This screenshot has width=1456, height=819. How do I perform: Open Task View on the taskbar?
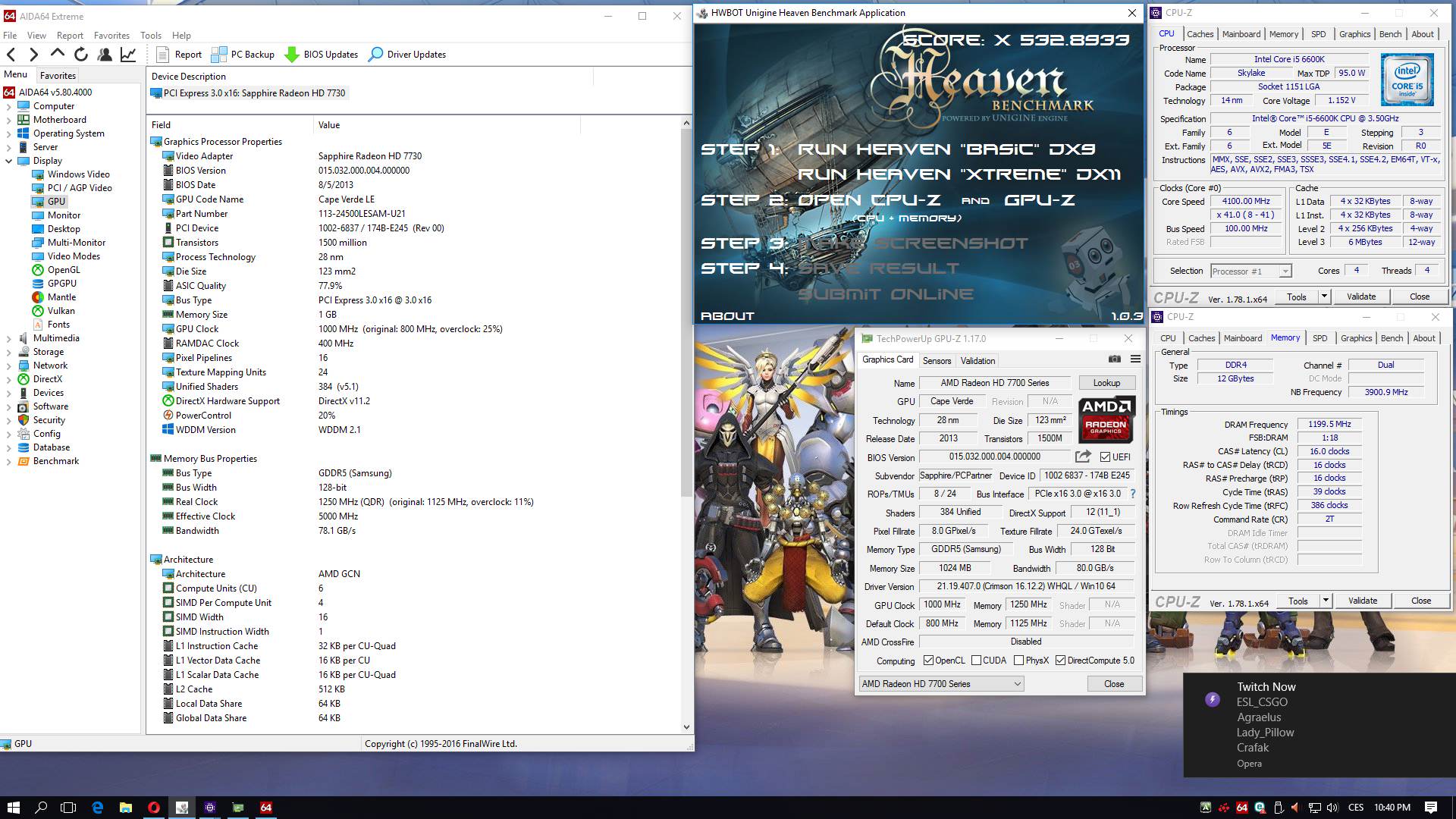click(x=68, y=808)
